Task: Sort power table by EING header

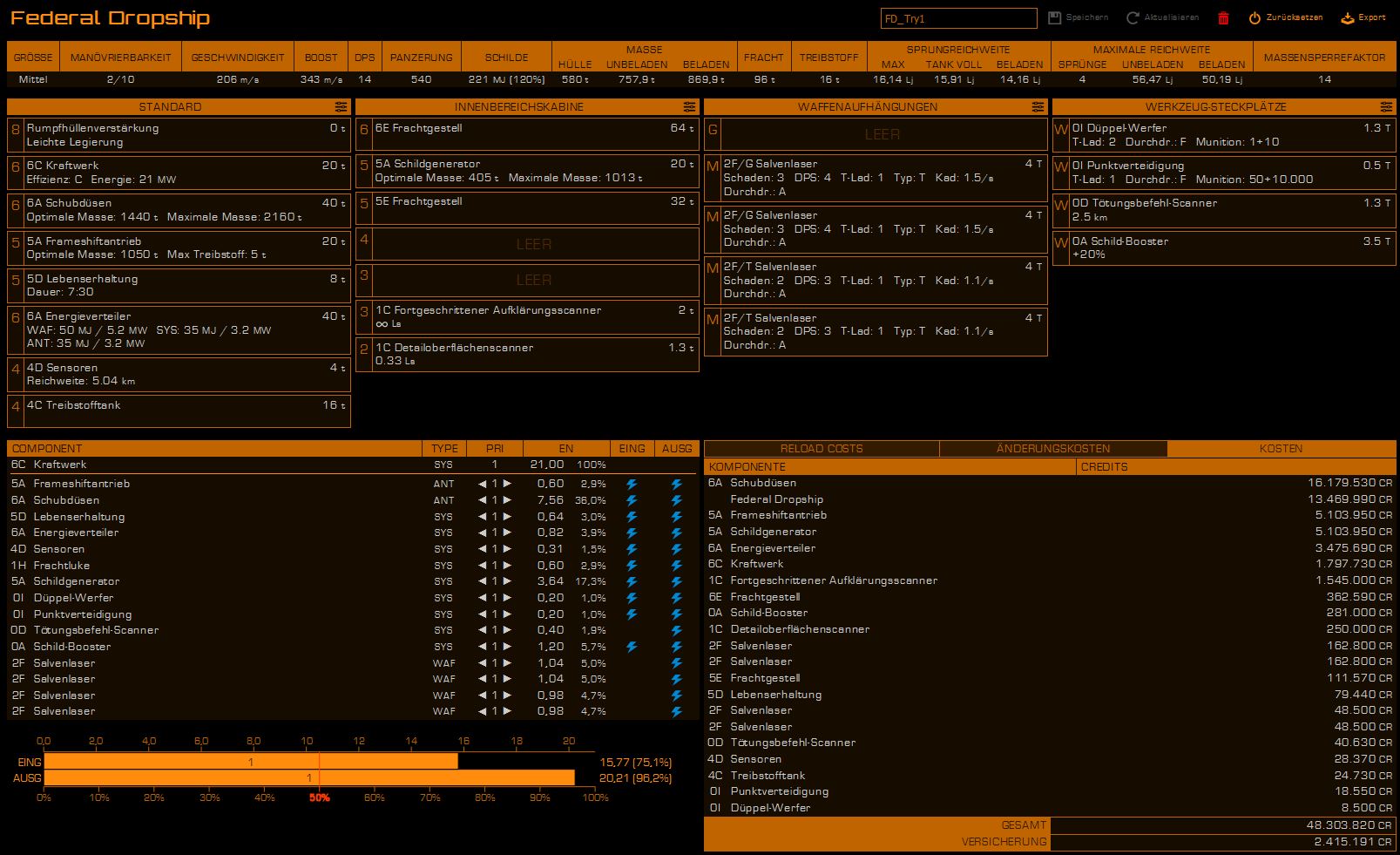Action: tap(632, 449)
